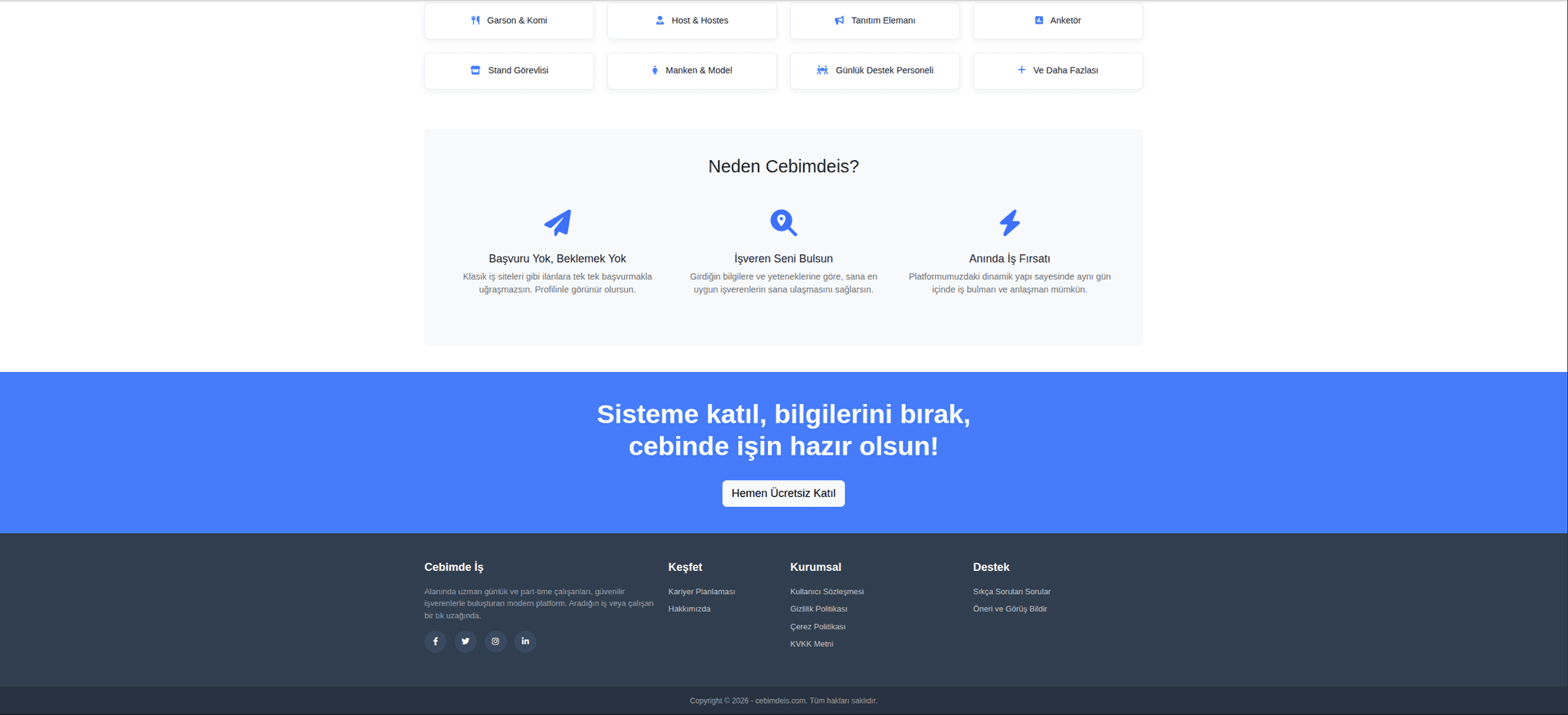This screenshot has height=715, width=1568.
Task: Click the lightning bolt icon above Anında İş Fırsatı
Action: click(1010, 223)
